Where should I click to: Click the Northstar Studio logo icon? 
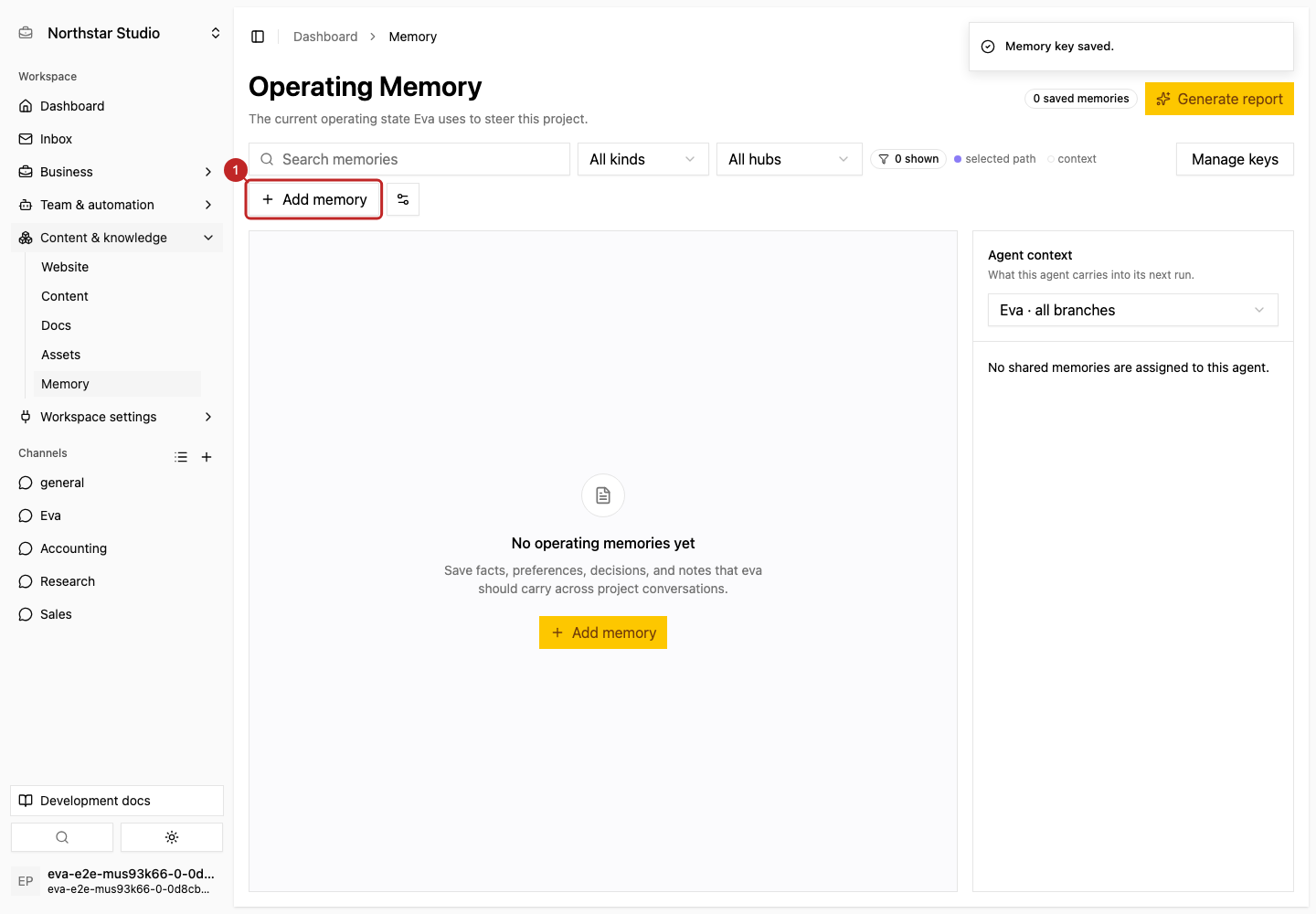click(26, 33)
